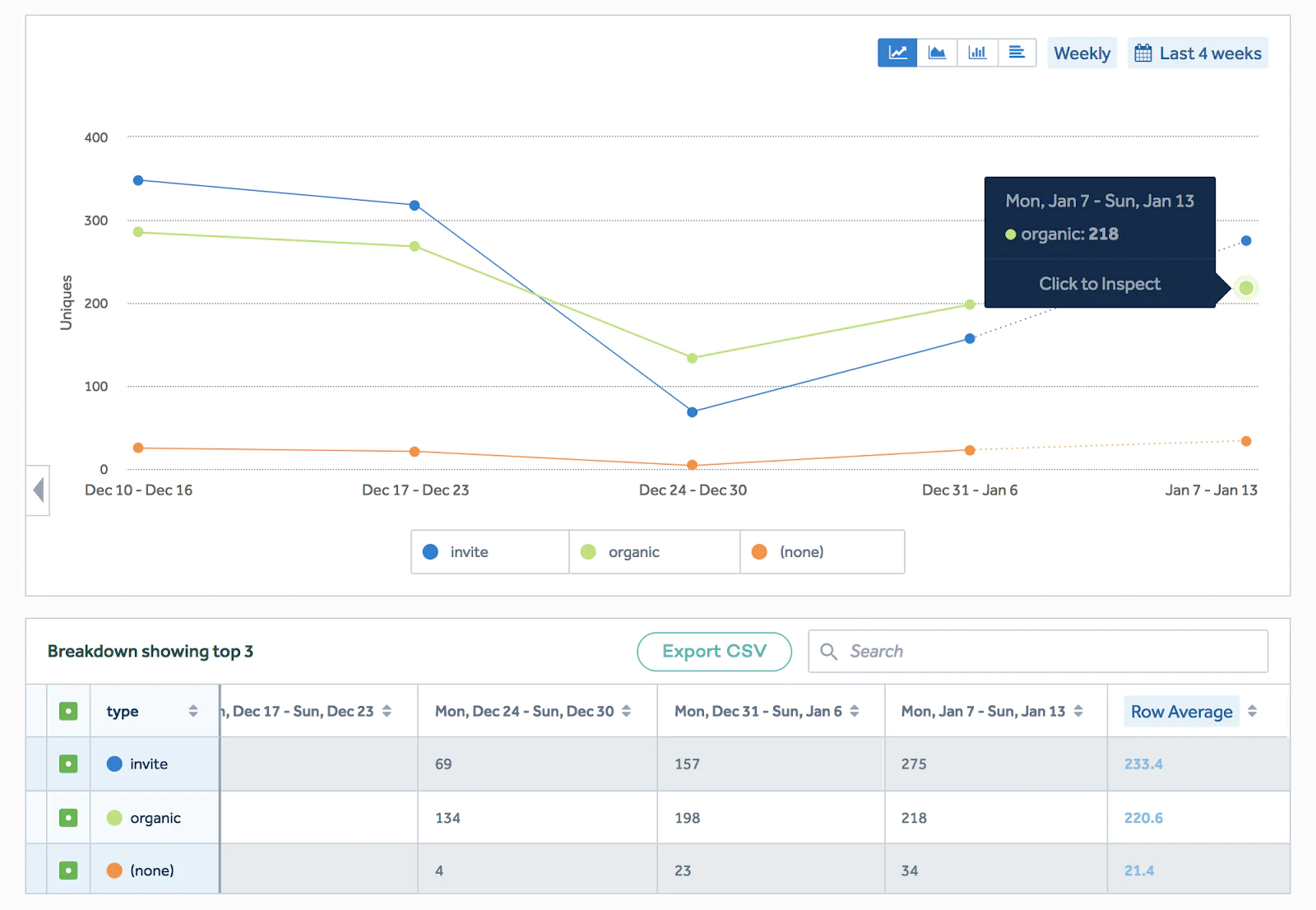
Task: Sort the table by the type column
Action: pos(193,711)
